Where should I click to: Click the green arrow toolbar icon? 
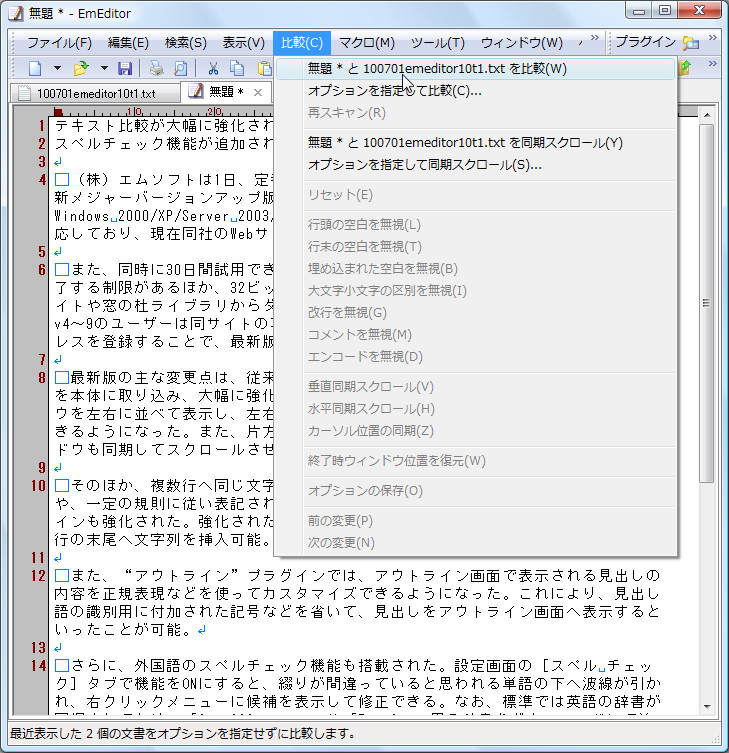point(686,67)
